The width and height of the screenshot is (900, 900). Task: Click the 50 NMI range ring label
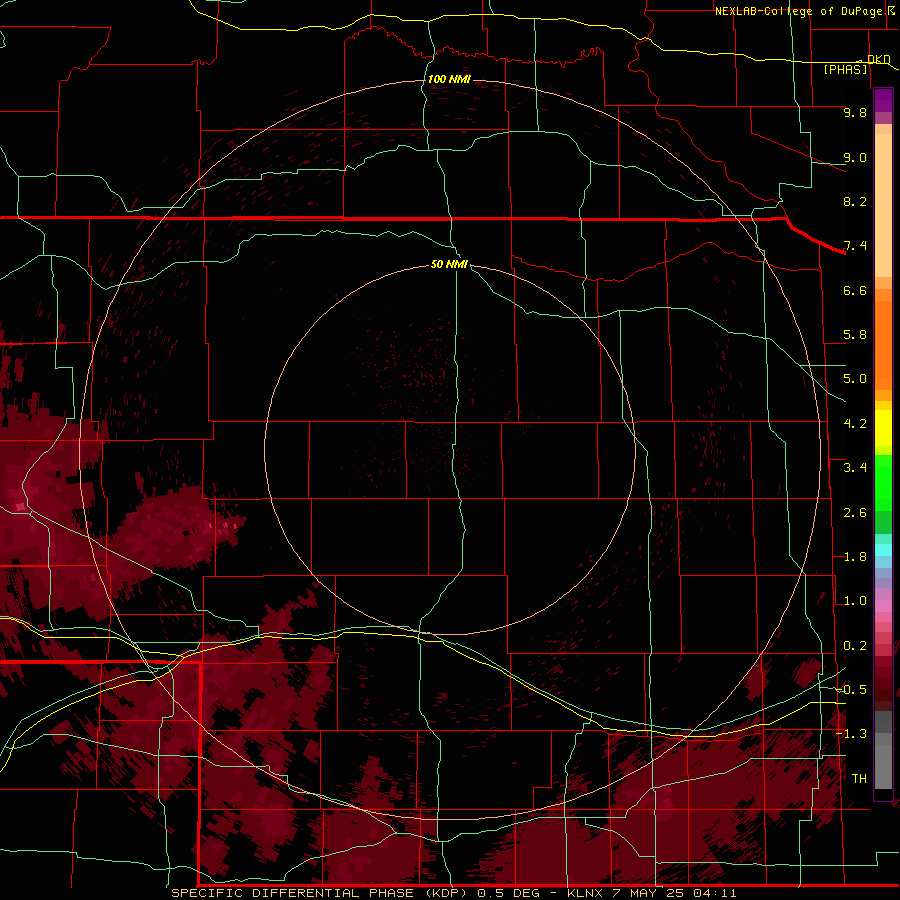[x=449, y=264]
